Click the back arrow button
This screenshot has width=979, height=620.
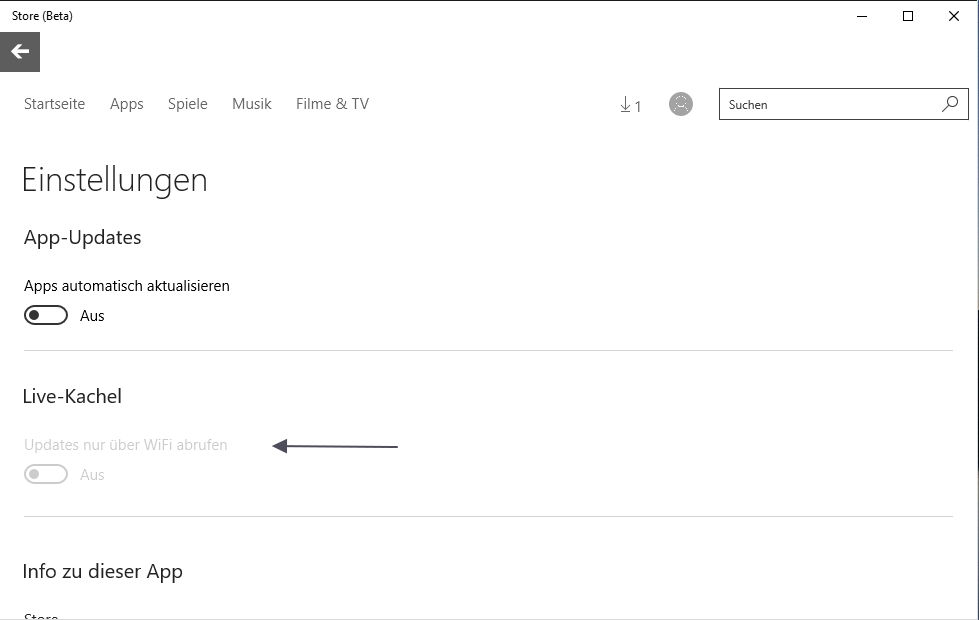[x=20, y=52]
